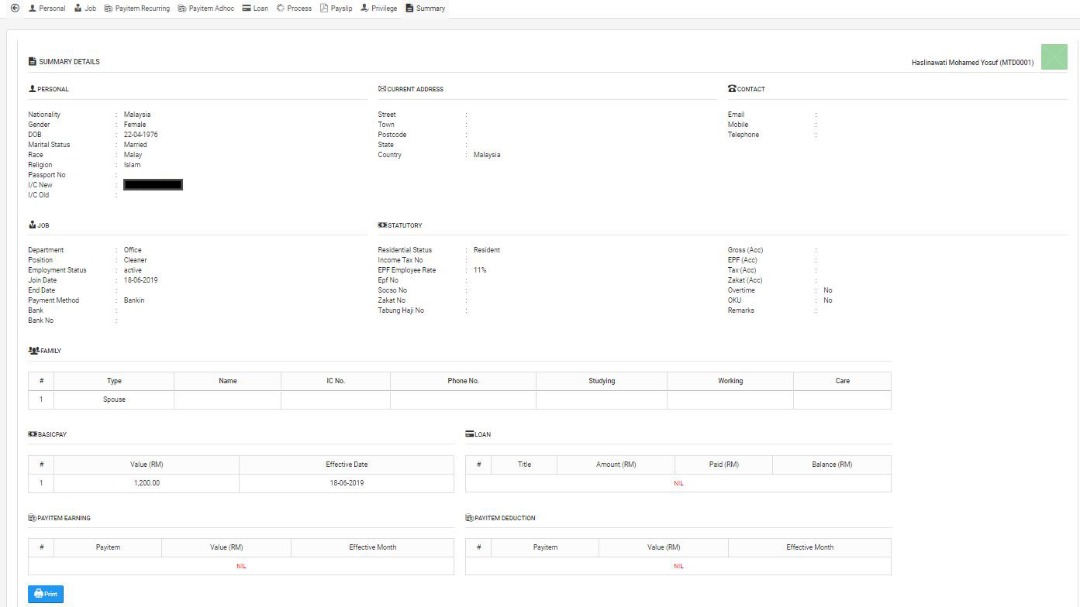Open the Personal tab
The image size is (1080, 607).
click(x=47, y=8)
